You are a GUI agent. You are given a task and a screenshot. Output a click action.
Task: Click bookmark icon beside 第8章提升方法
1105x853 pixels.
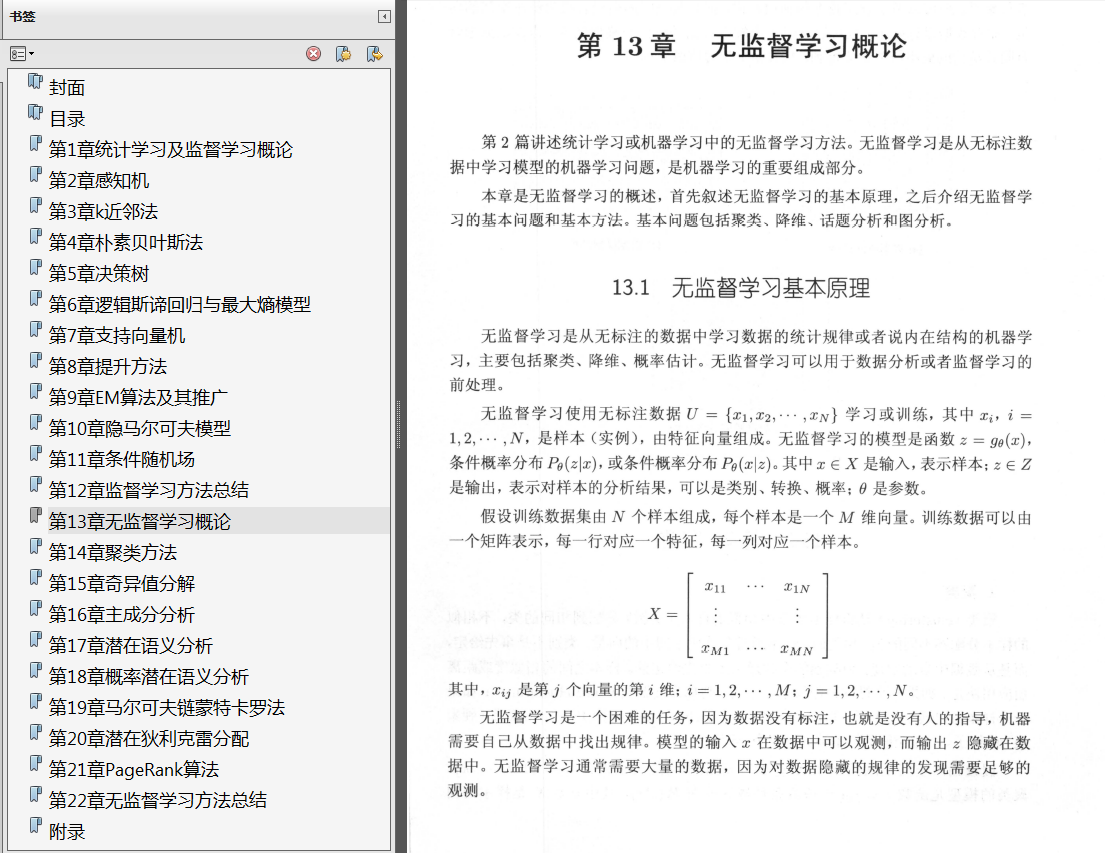click(35, 360)
